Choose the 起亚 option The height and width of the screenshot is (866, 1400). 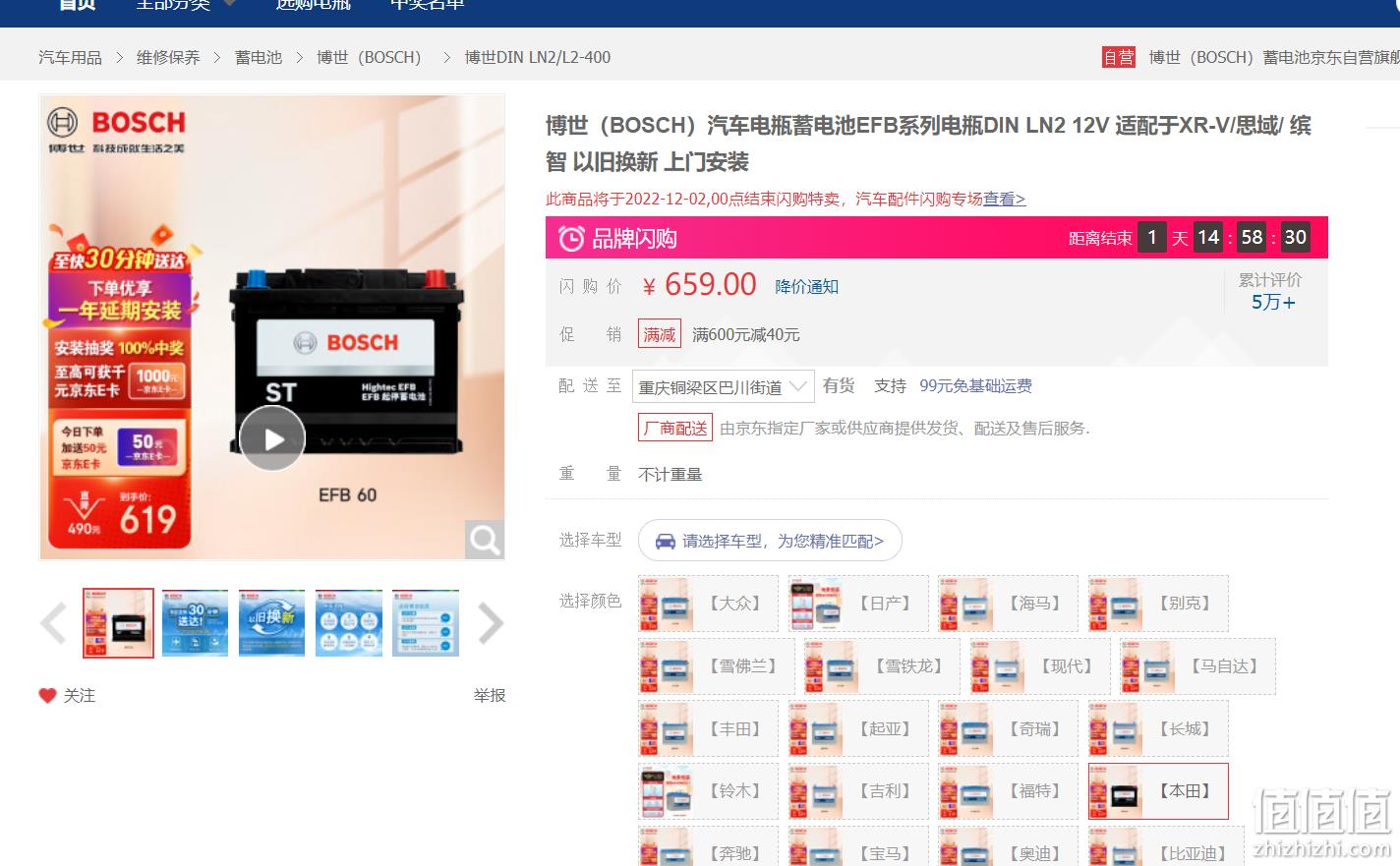point(858,728)
